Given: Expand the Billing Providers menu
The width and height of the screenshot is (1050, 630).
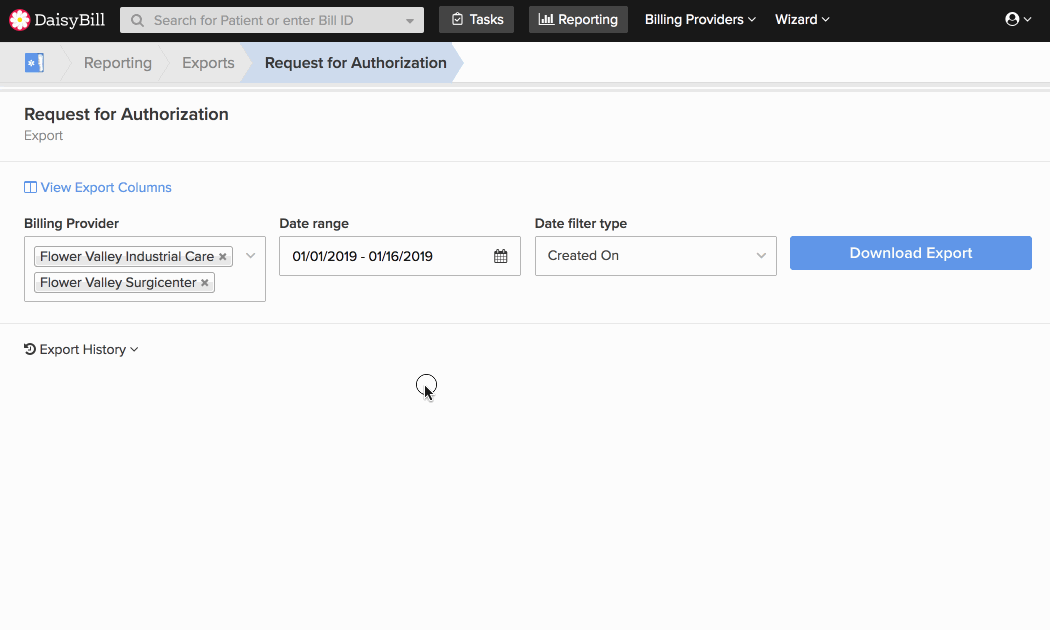Looking at the screenshot, I should (700, 19).
